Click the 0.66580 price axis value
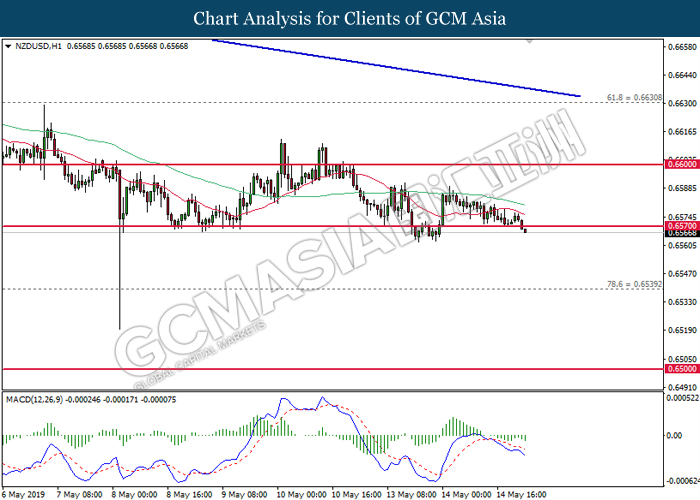 click(682, 47)
